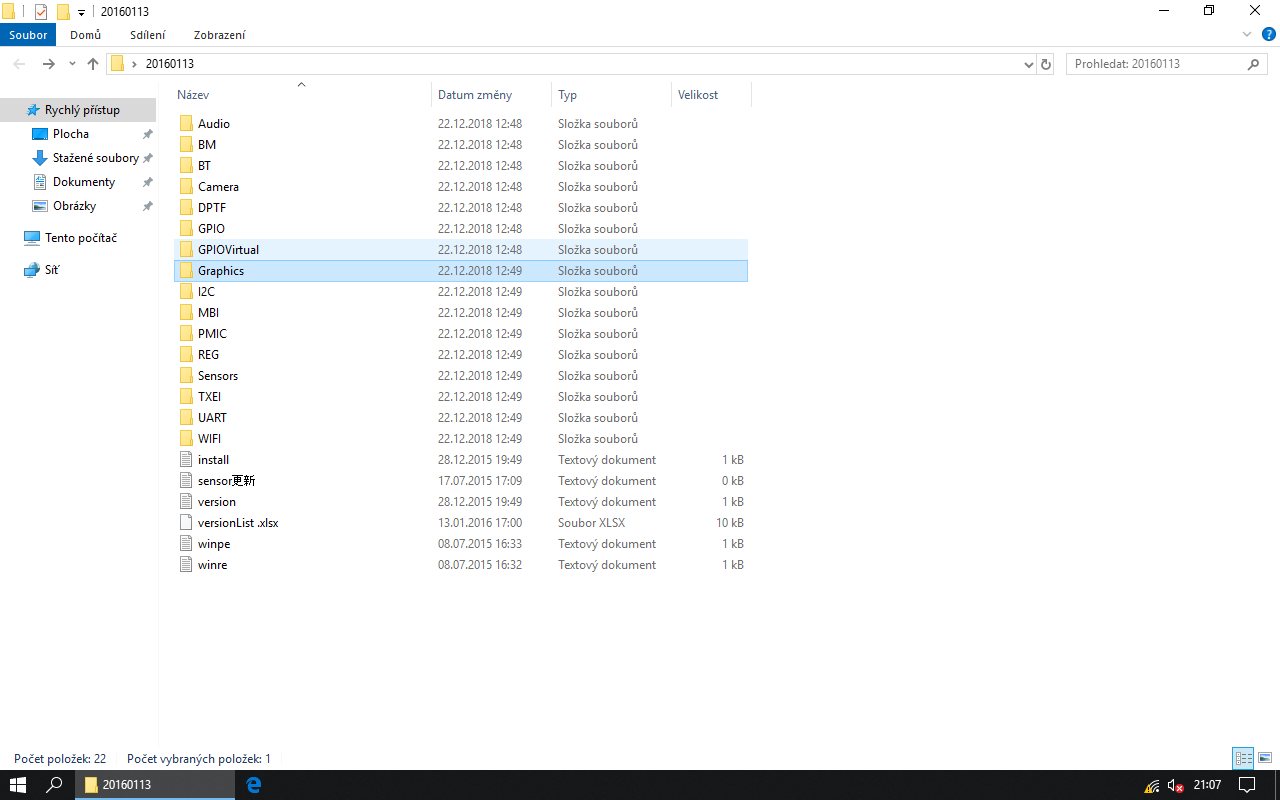
Task: Click the Refresh button in address bar
Action: pos(1046,64)
